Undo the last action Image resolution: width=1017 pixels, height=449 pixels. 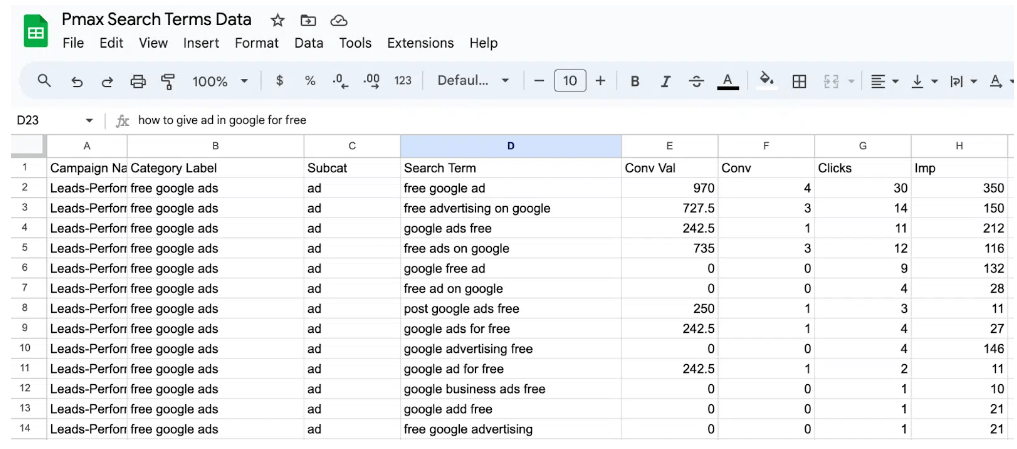(x=77, y=81)
